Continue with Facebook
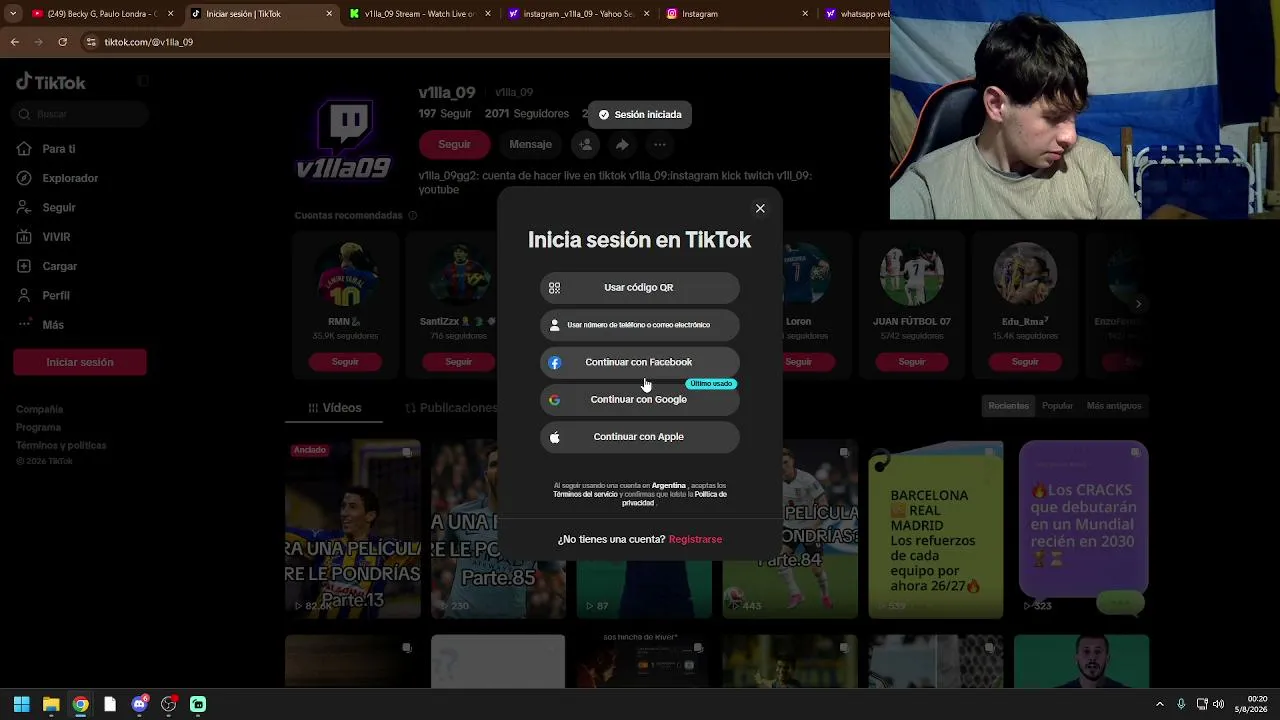 click(640, 362)
